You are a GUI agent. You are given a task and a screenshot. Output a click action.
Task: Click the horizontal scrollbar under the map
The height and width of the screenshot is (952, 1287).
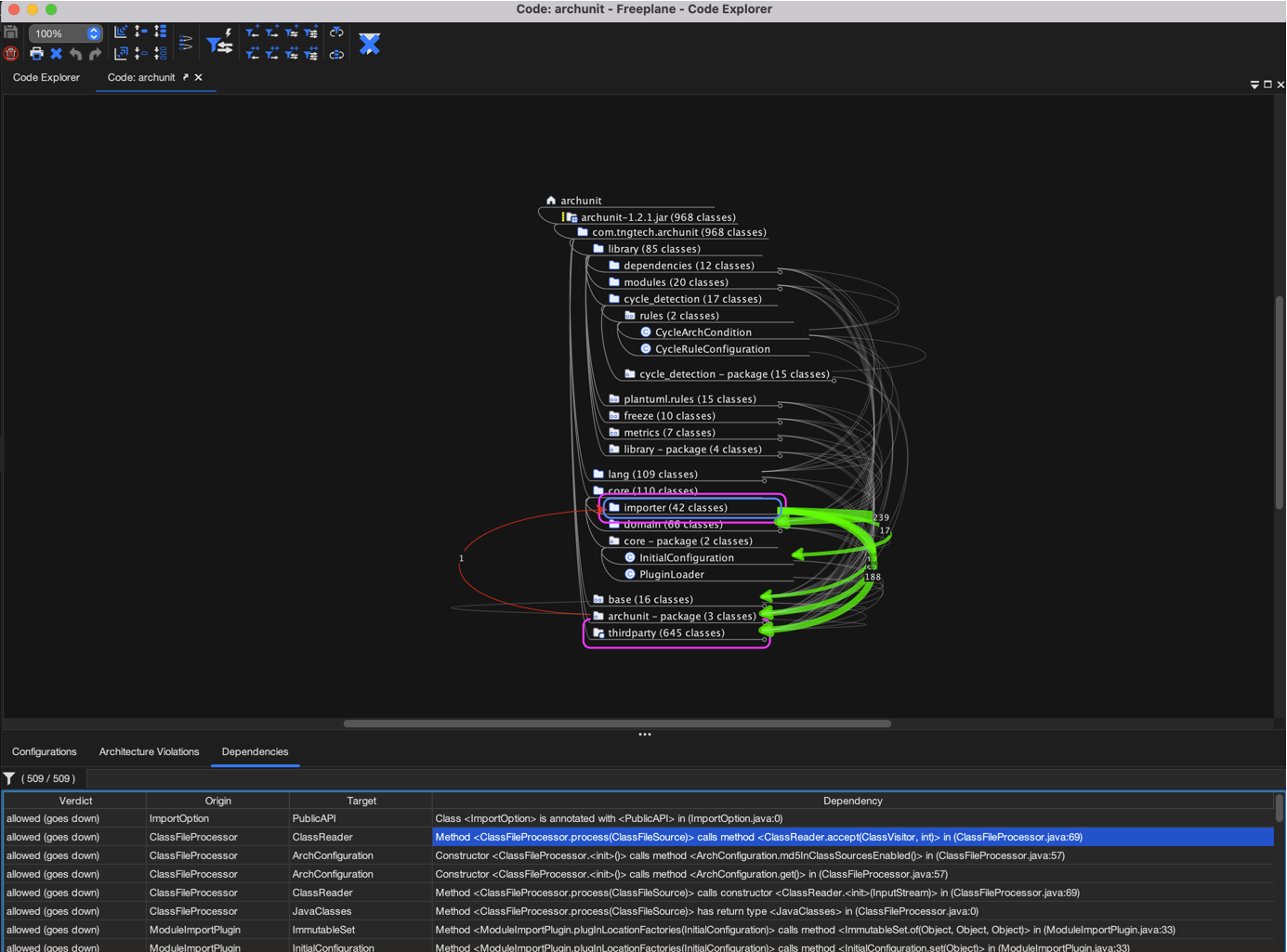617,724
